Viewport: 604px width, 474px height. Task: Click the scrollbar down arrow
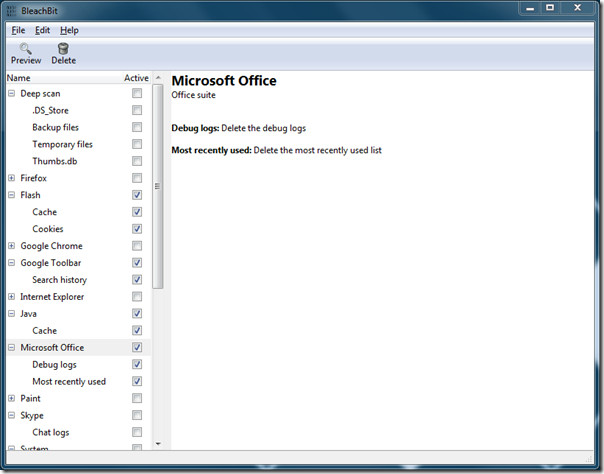click(x=158, y=444)
